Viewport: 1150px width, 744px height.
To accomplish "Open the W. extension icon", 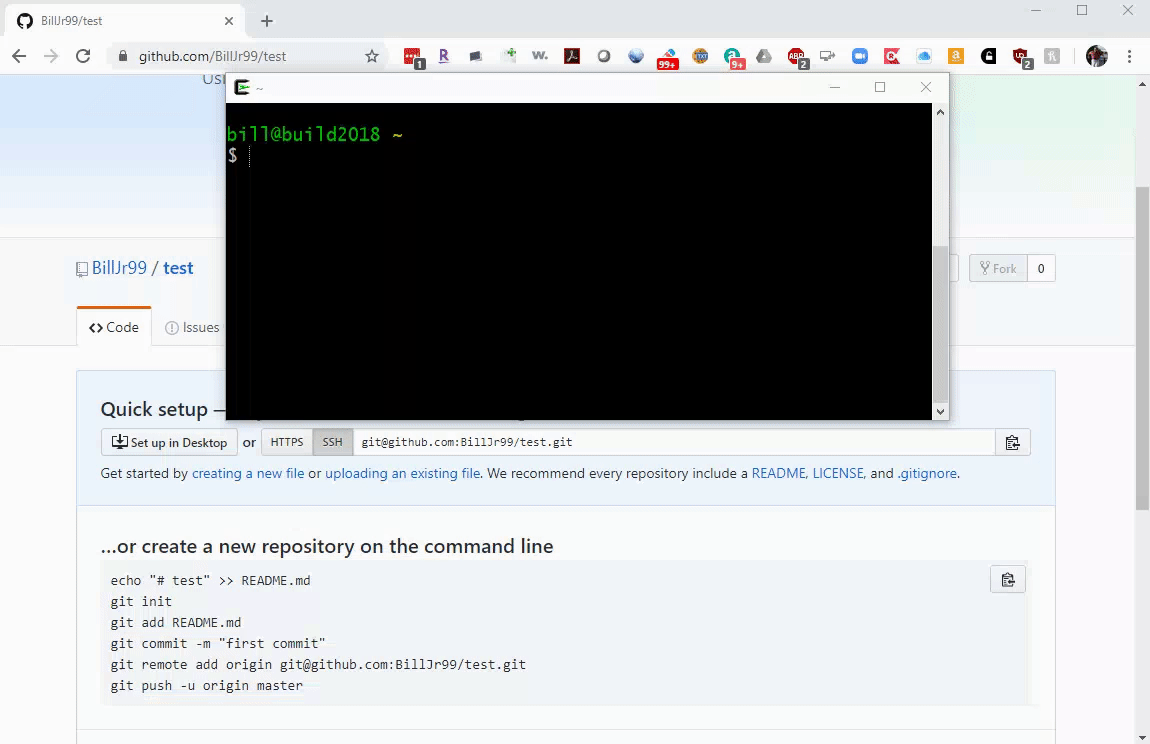I will (x=540, y=56).
